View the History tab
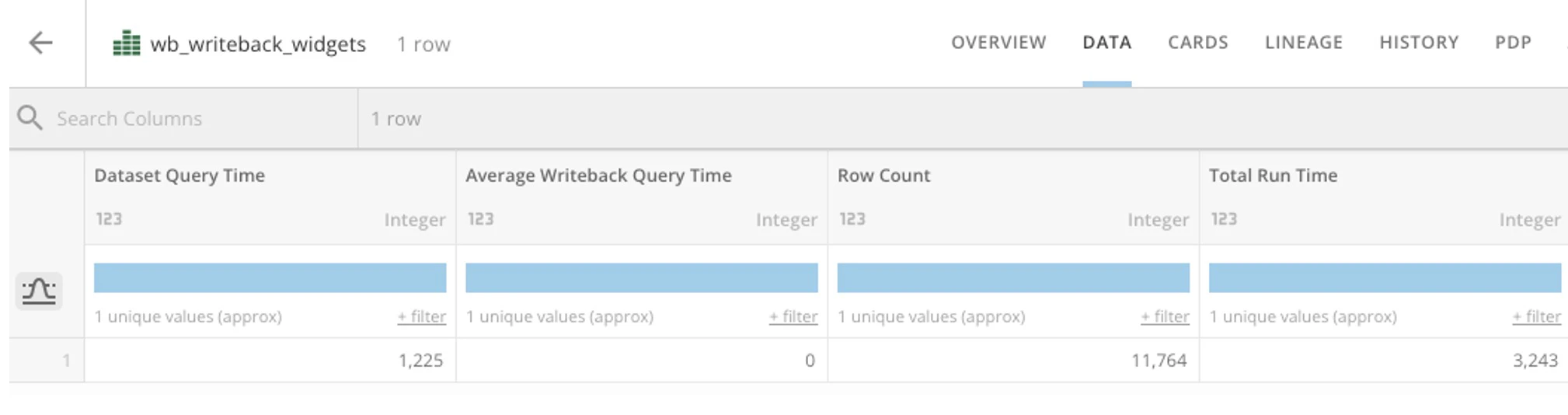This screenshot has height=415, width=1568. 1419,43
